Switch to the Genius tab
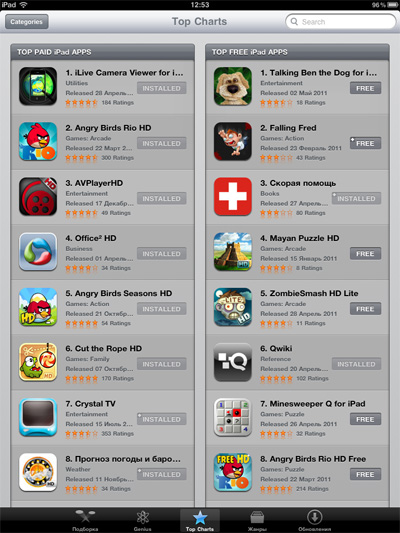Viewport: 400px width, 533px height. click(142, 521)
